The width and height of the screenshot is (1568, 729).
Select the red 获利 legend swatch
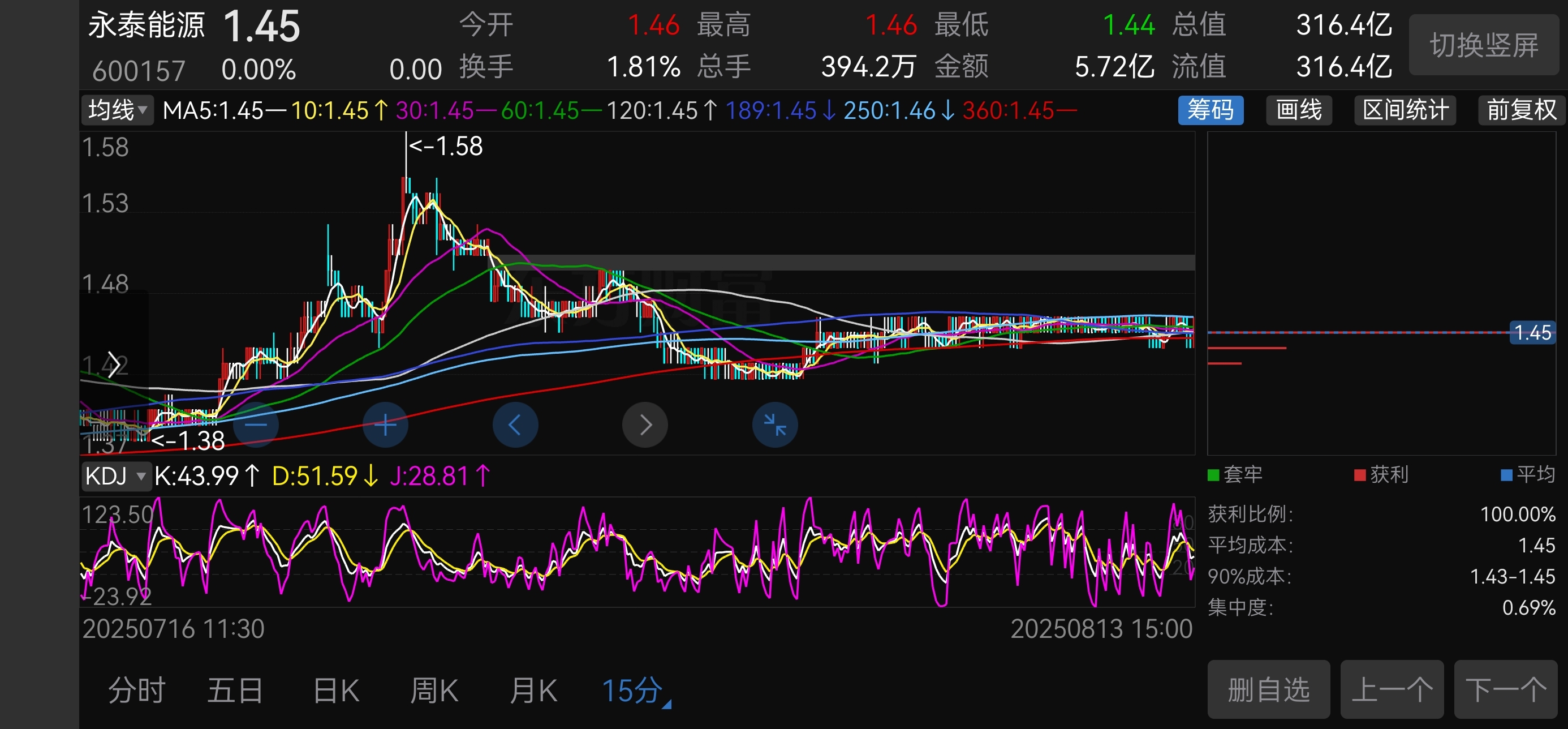coord(1359,475)
